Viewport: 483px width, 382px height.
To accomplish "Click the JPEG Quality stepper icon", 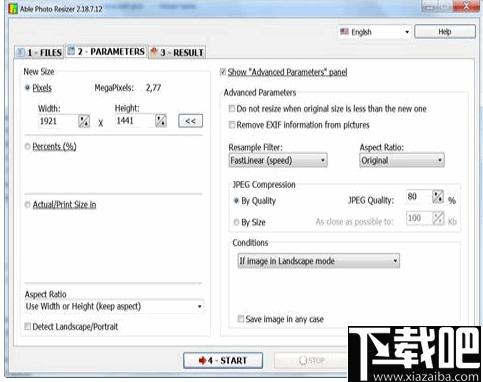I will [x=438, y=197].
